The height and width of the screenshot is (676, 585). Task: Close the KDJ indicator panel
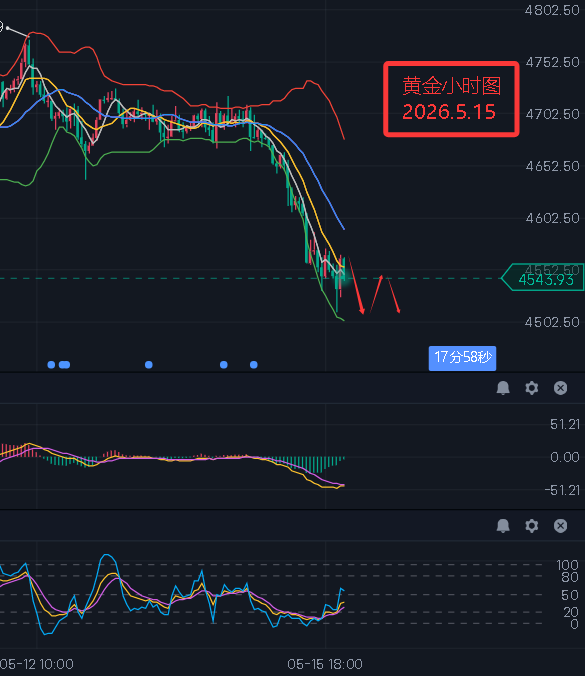(x=560, y=526)
